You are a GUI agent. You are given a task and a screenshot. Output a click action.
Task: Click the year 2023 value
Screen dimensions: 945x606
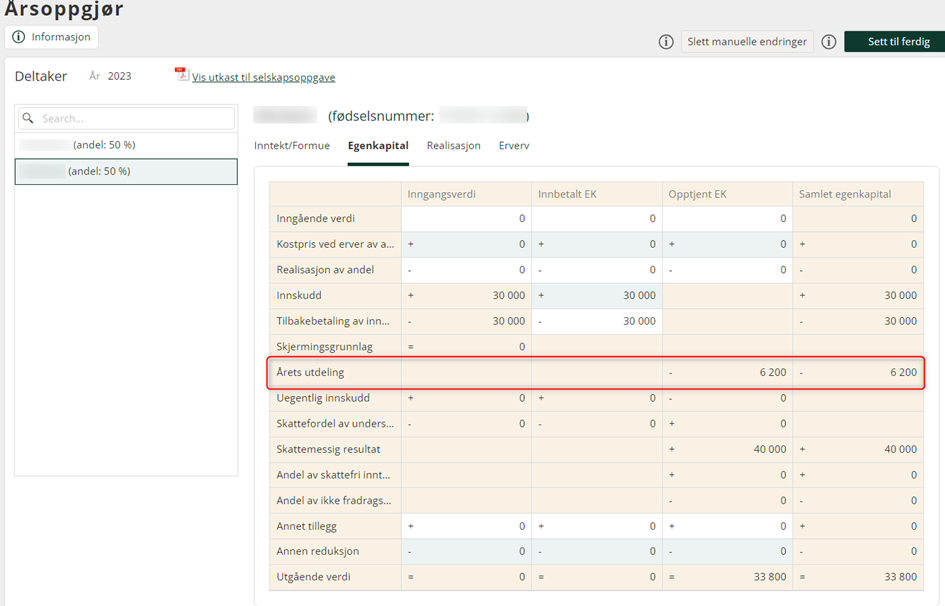click(x=119, y=76)
